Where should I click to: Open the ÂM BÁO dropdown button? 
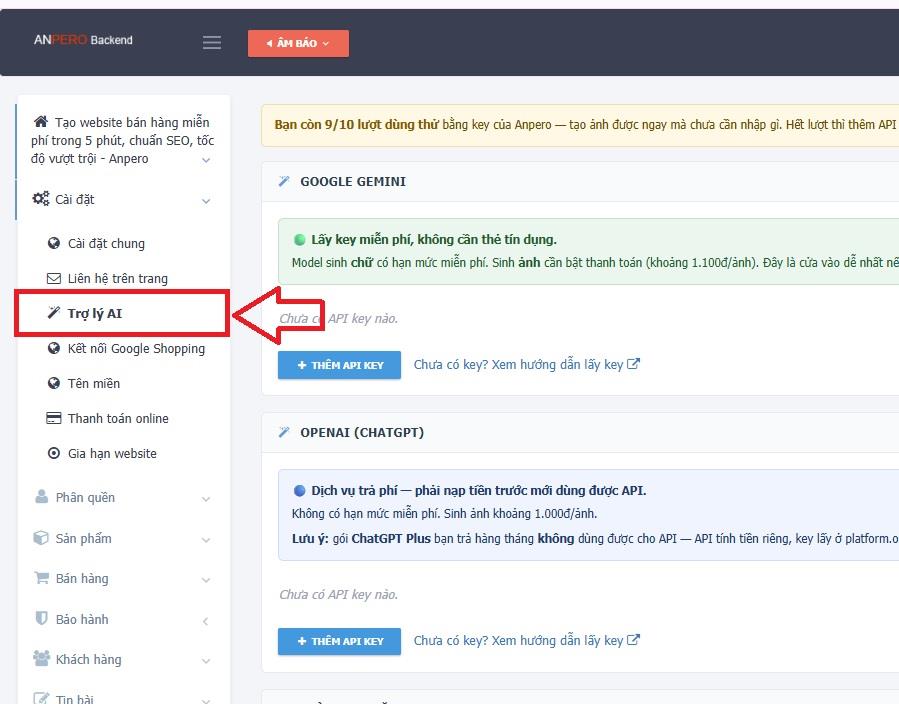pyautogui.click(x=298, y=44)
